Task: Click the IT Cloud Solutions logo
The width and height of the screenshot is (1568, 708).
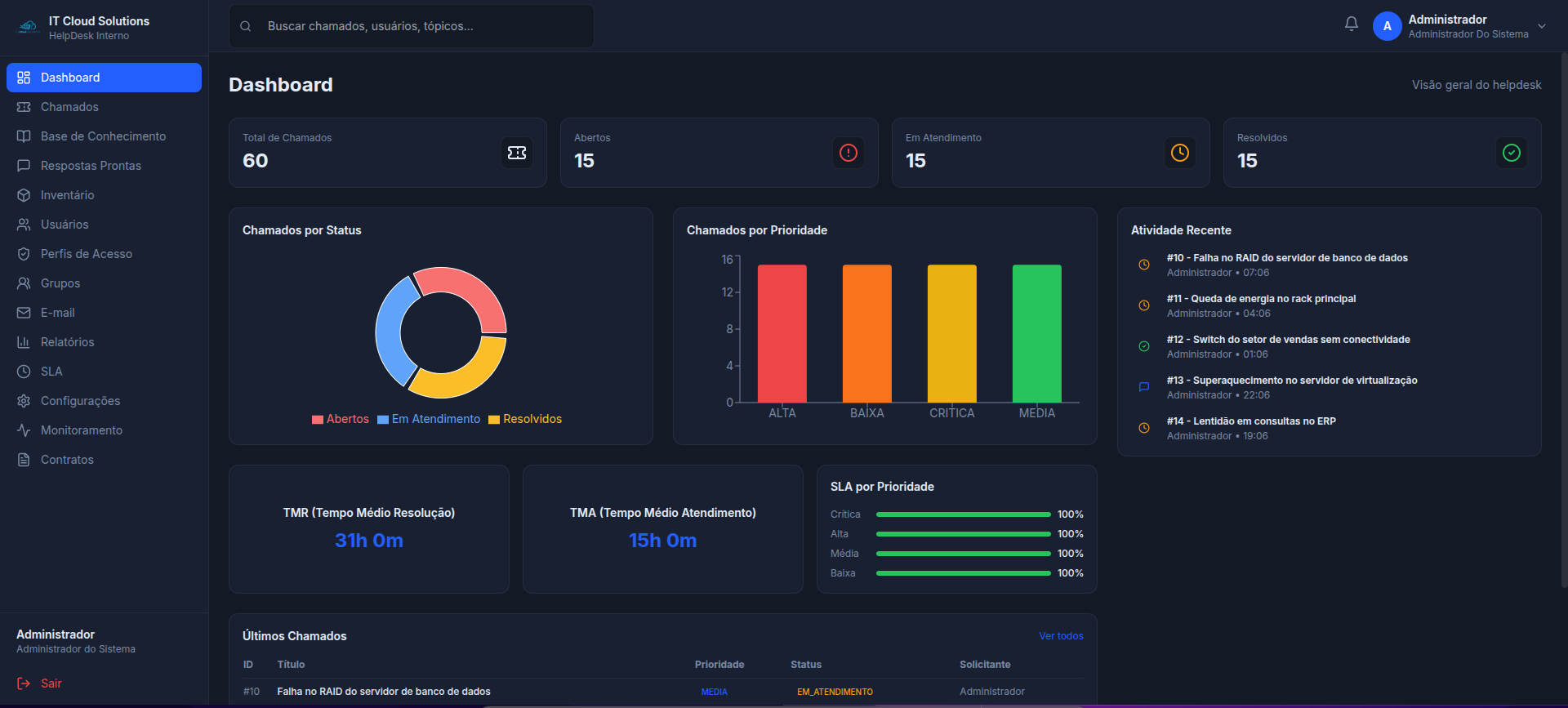Action: click(29, 27)
